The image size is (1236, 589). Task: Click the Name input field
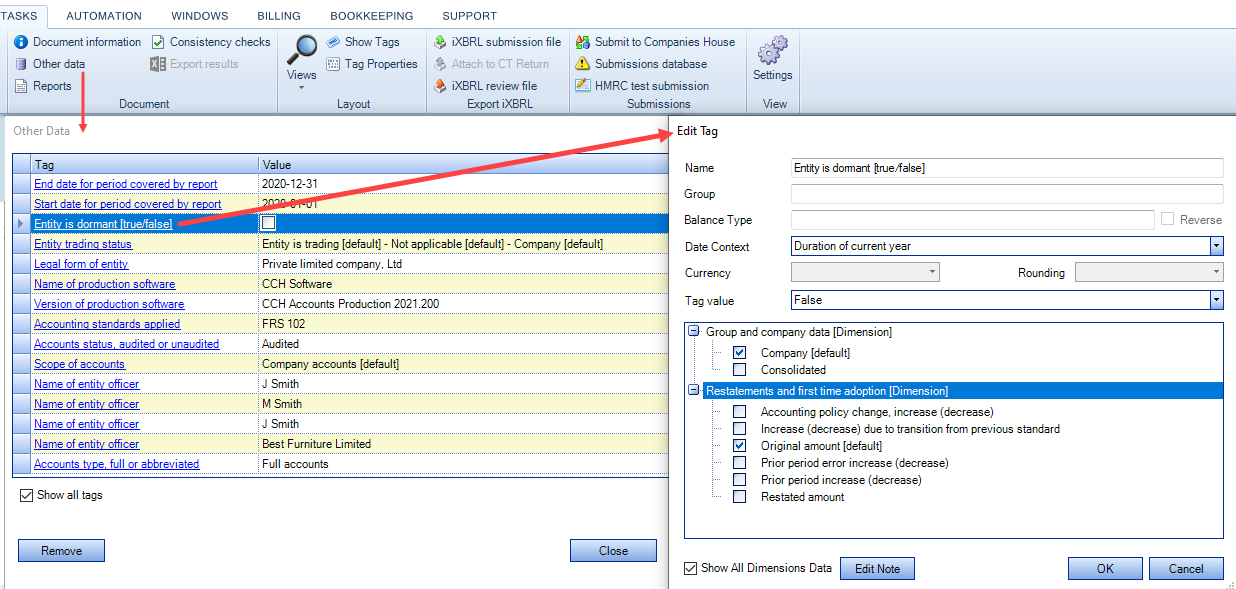(x=1007, y=168)
